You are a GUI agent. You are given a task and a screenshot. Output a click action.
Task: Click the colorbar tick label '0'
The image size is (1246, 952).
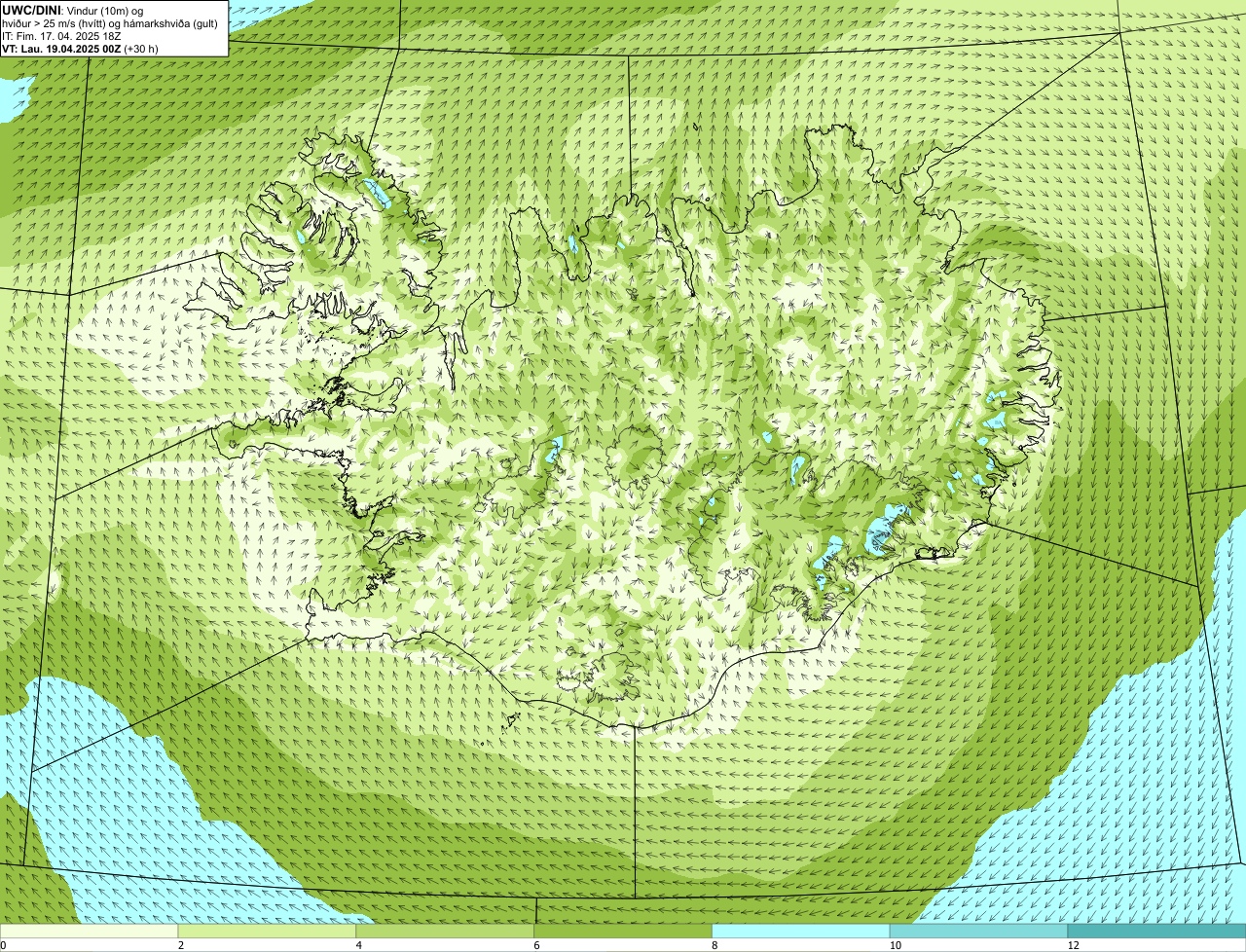click(3, 945)
